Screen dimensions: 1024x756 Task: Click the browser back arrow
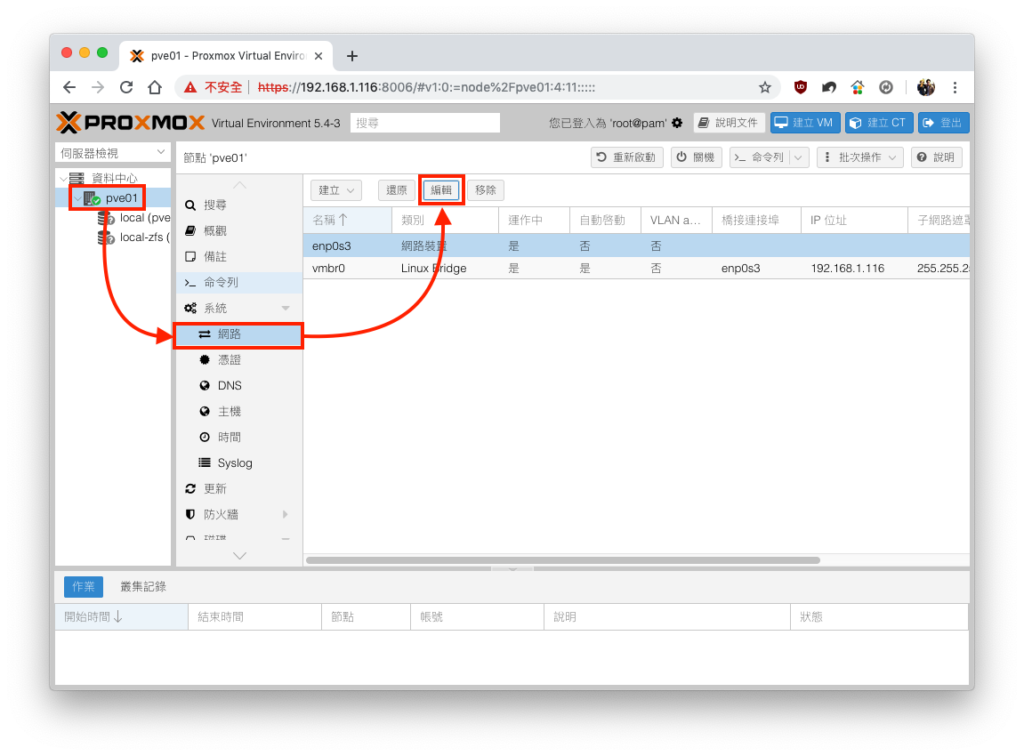point(69,87)
